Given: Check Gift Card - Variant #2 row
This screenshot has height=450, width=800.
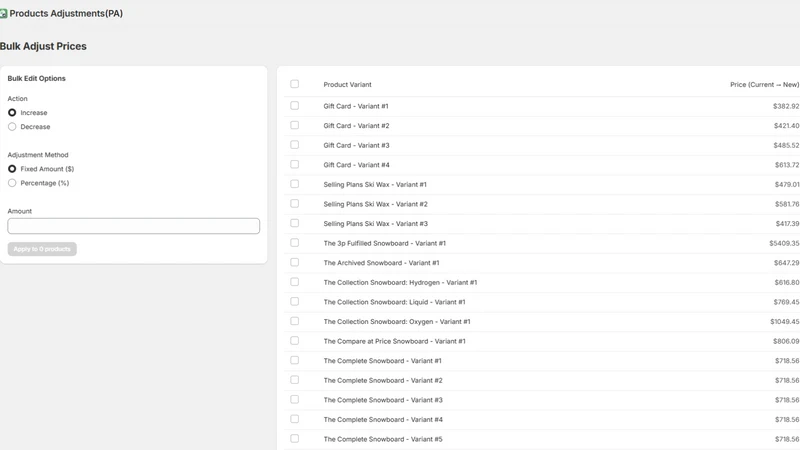Looking at the screenshot, I should pos(294,125).
